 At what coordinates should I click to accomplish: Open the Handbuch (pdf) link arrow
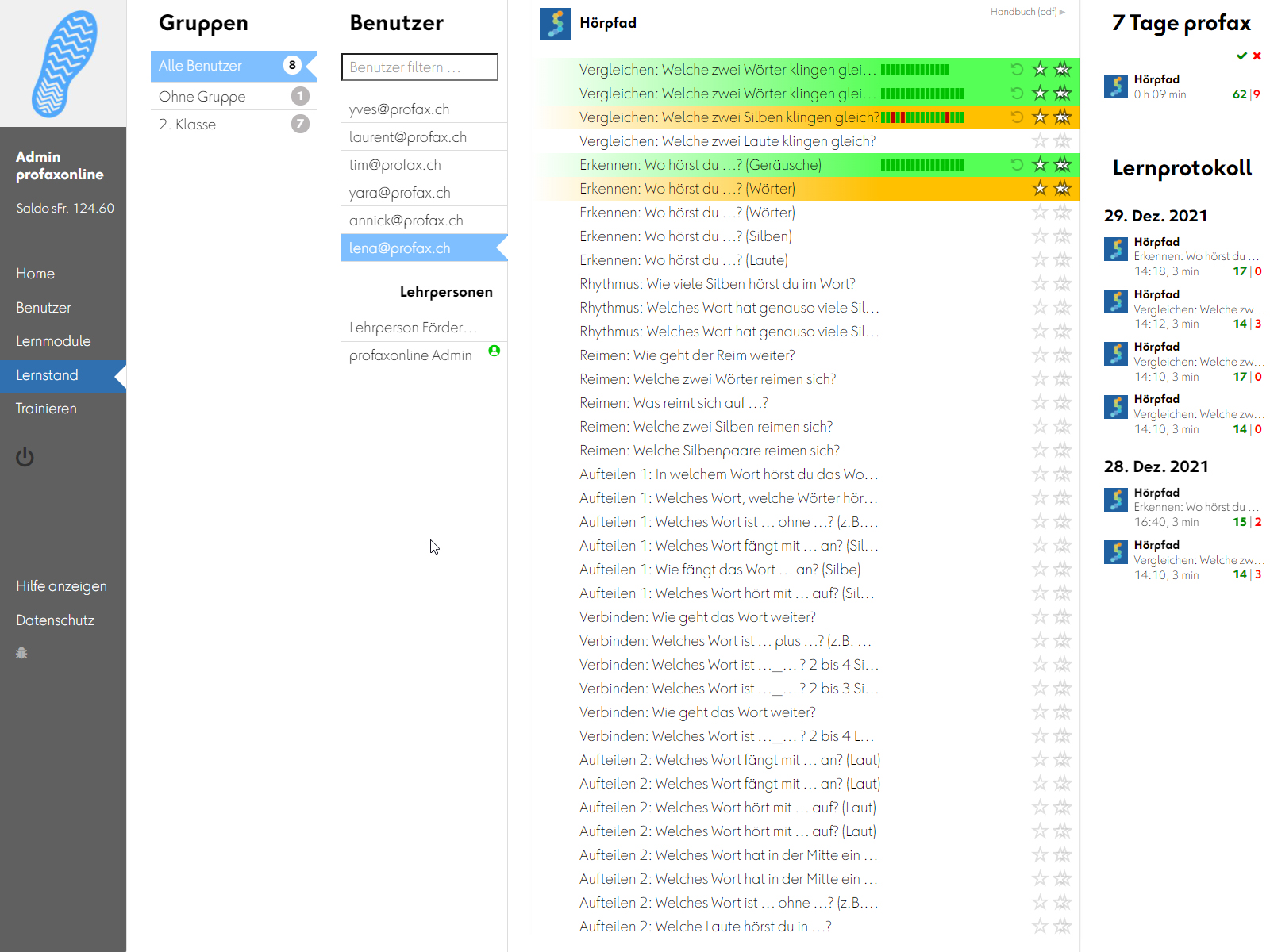click(x=1062, y=12)
